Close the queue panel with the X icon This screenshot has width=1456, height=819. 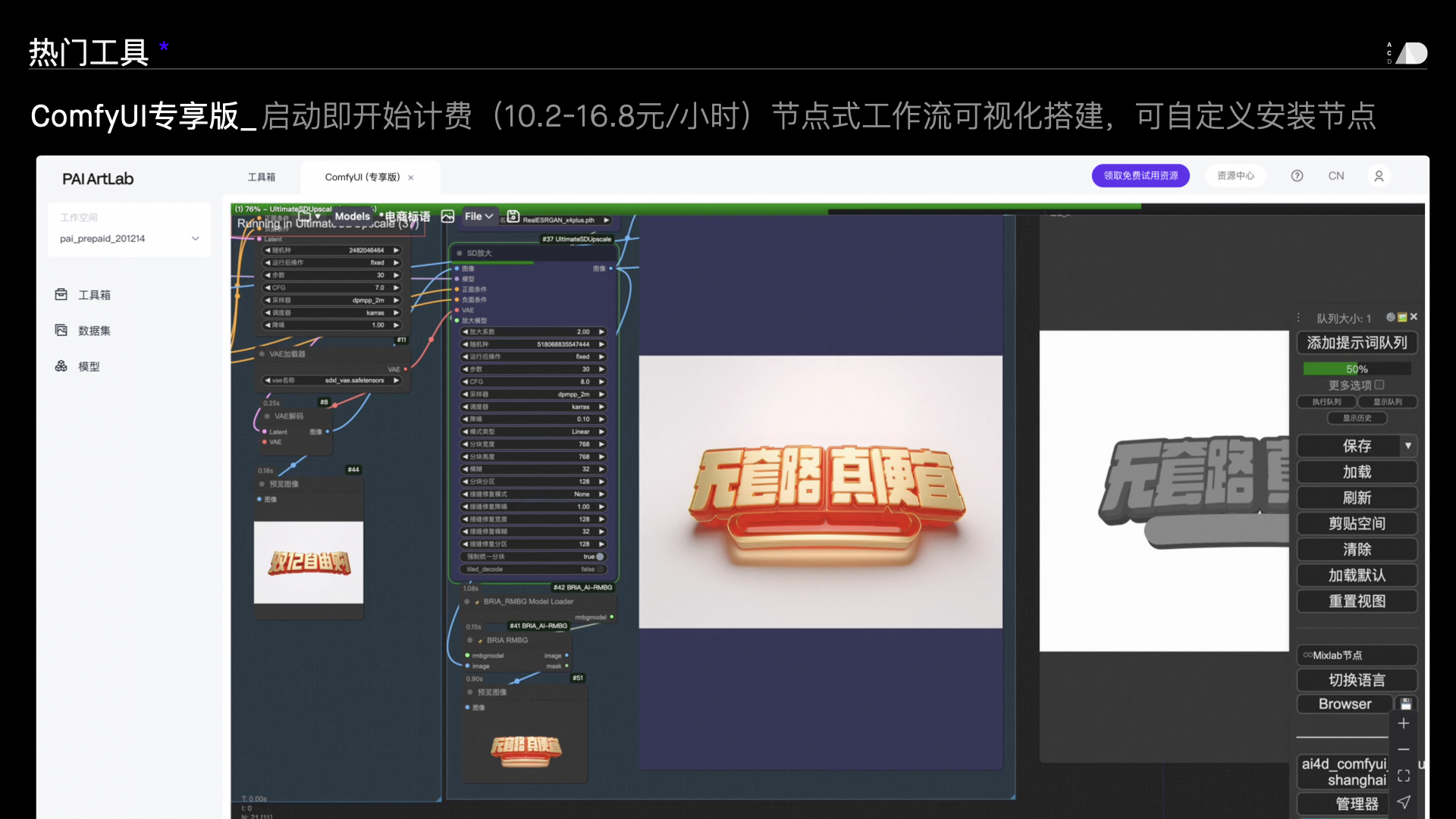[1414, 317]
